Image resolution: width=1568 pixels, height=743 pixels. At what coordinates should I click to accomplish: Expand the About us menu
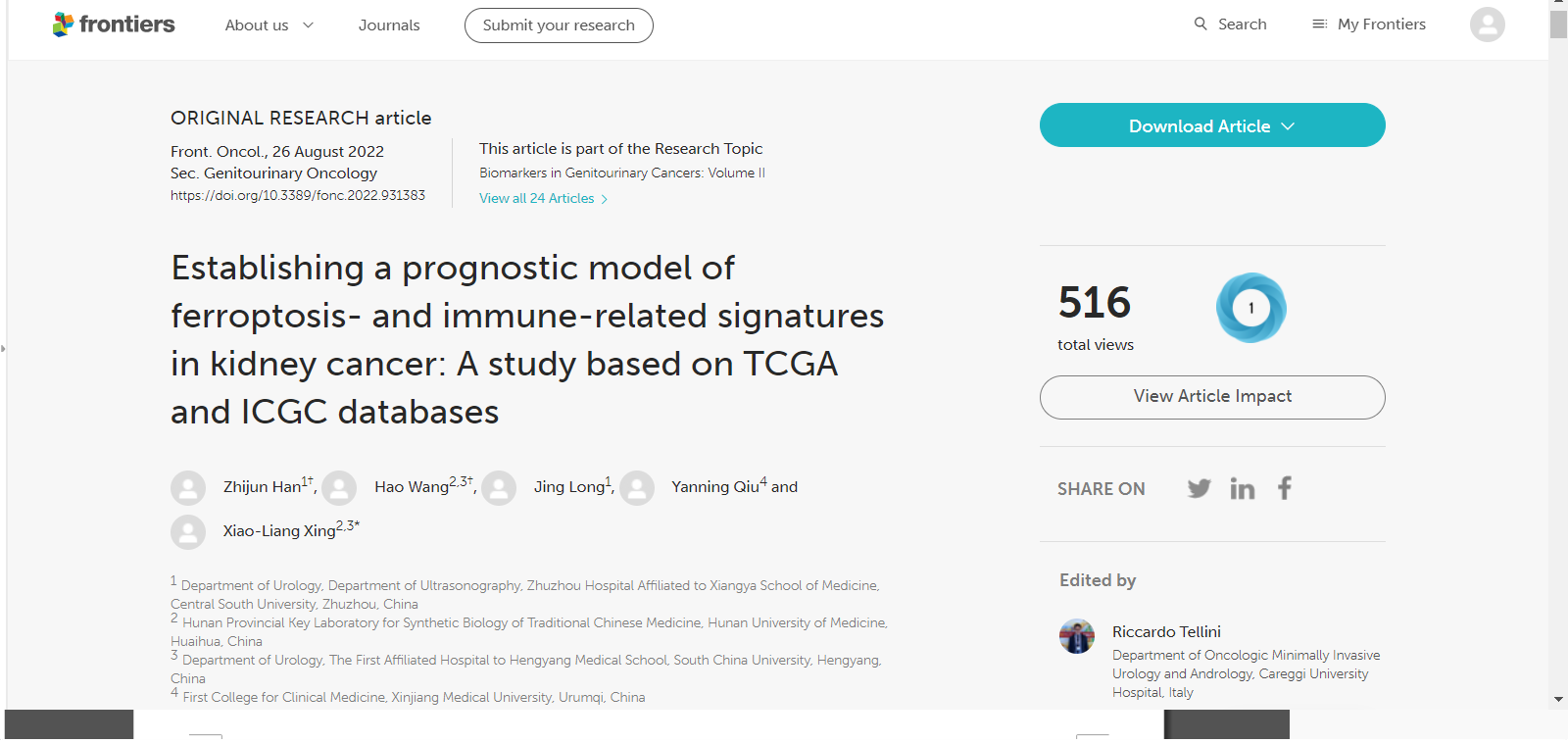[269, 25]
